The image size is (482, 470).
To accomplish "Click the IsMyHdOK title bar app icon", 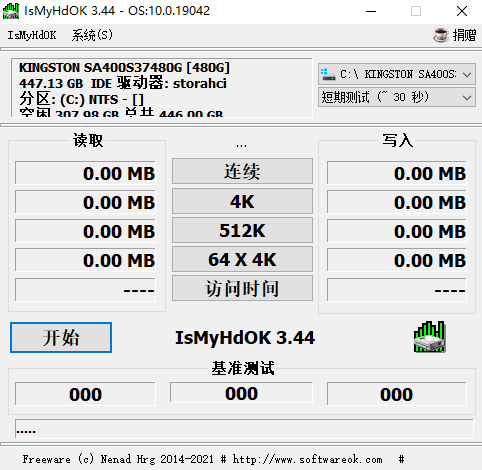I will click(x=11, y=11).
